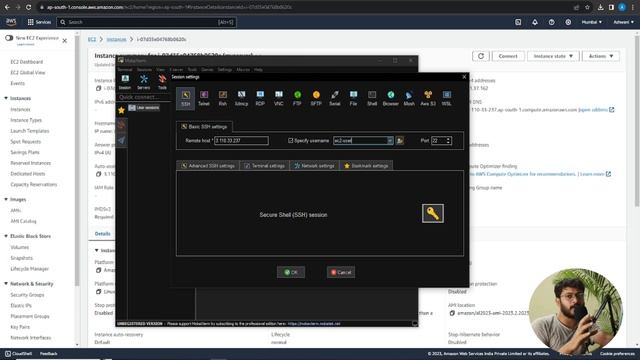
Task: Select the Telnet session type icon
Action: tap(204, 98)
